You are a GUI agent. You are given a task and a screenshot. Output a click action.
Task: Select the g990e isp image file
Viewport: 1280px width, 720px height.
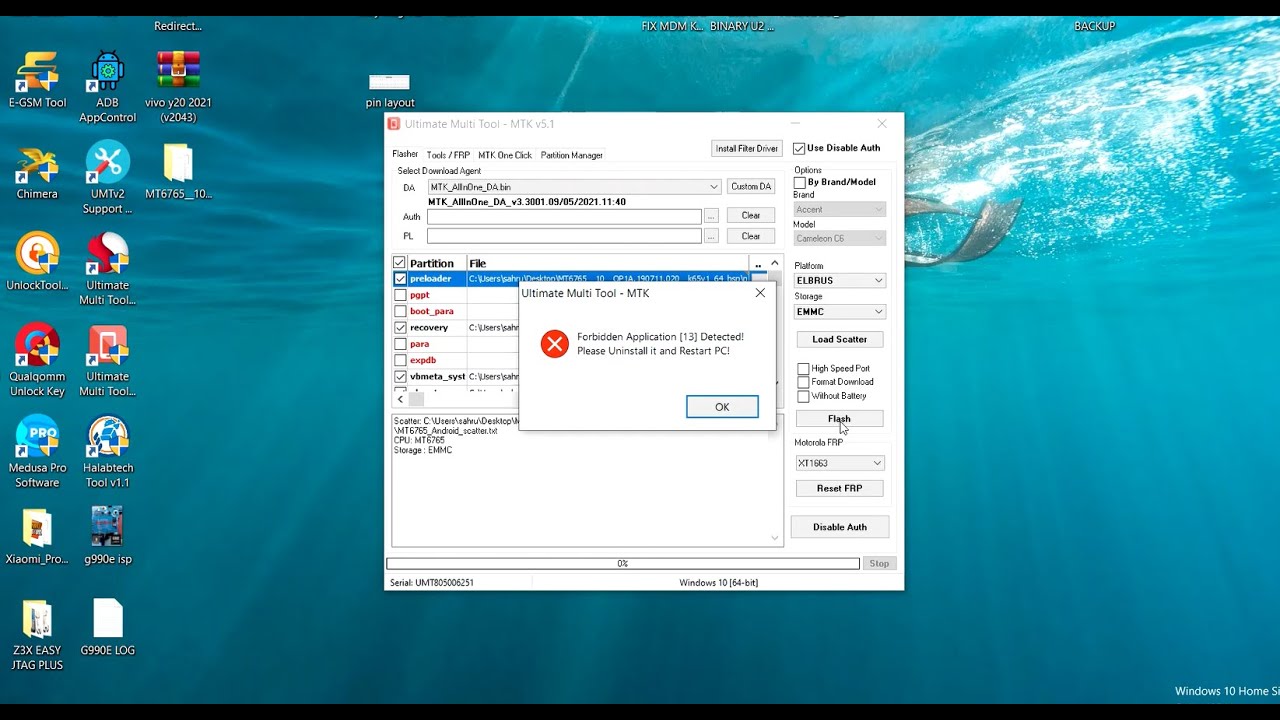pyautogui.click(x=107, y=537)
